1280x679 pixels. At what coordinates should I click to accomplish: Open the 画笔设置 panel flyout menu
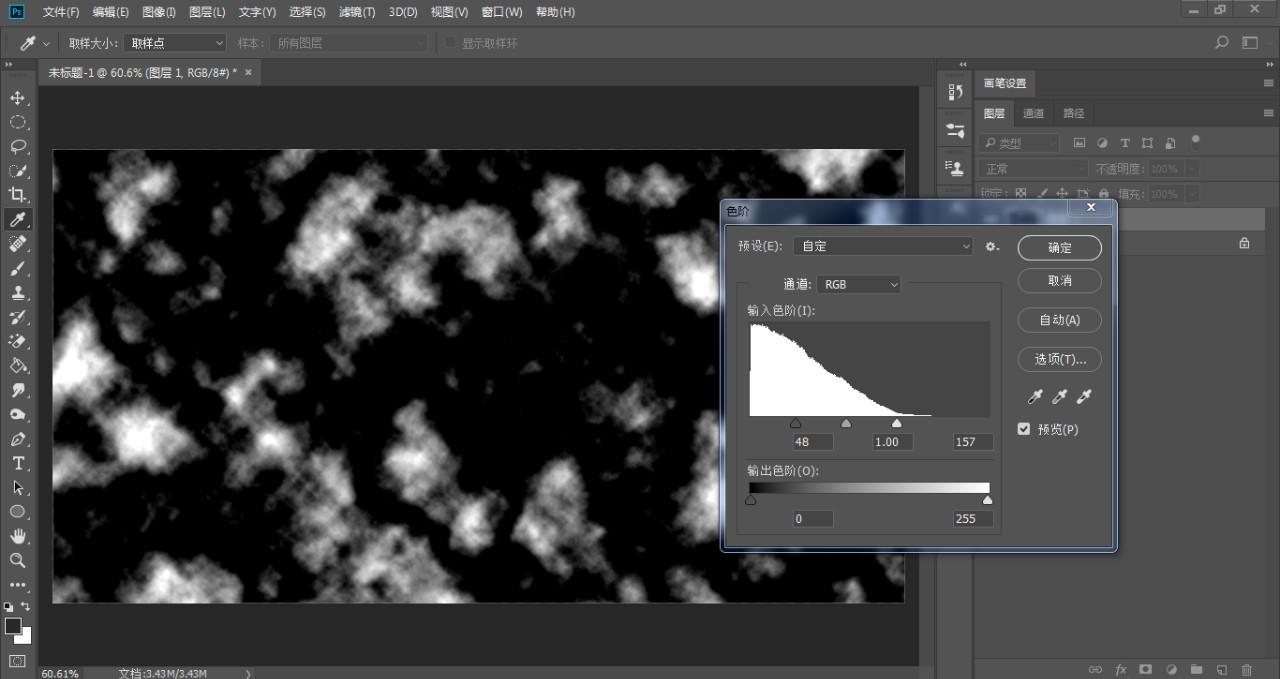[x=1268, y=83]
